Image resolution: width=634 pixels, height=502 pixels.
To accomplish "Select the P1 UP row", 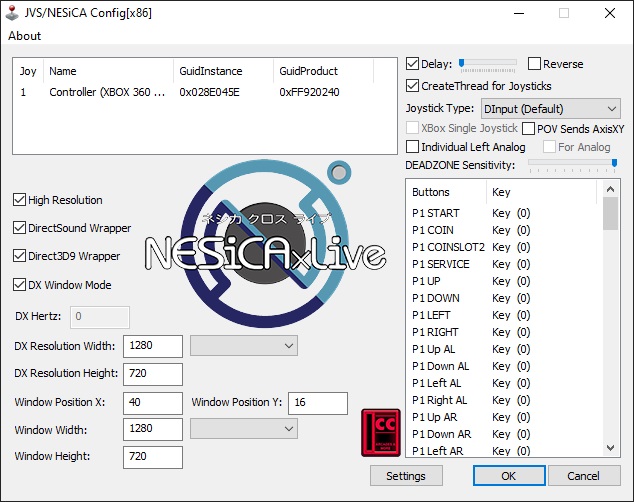I will tap(503, 281).
